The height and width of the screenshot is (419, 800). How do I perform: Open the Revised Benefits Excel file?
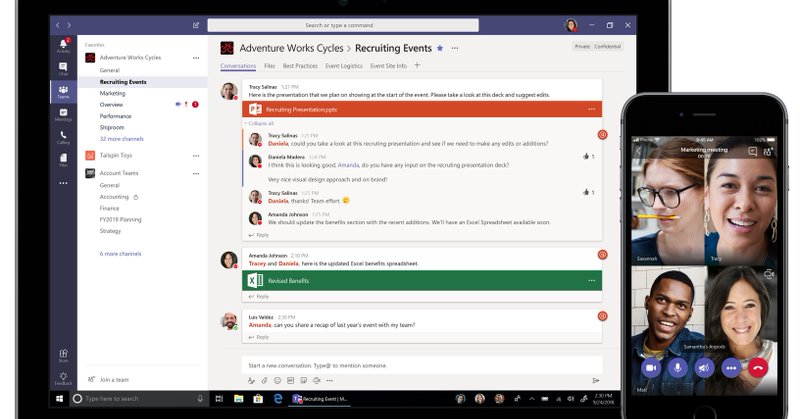422,281
